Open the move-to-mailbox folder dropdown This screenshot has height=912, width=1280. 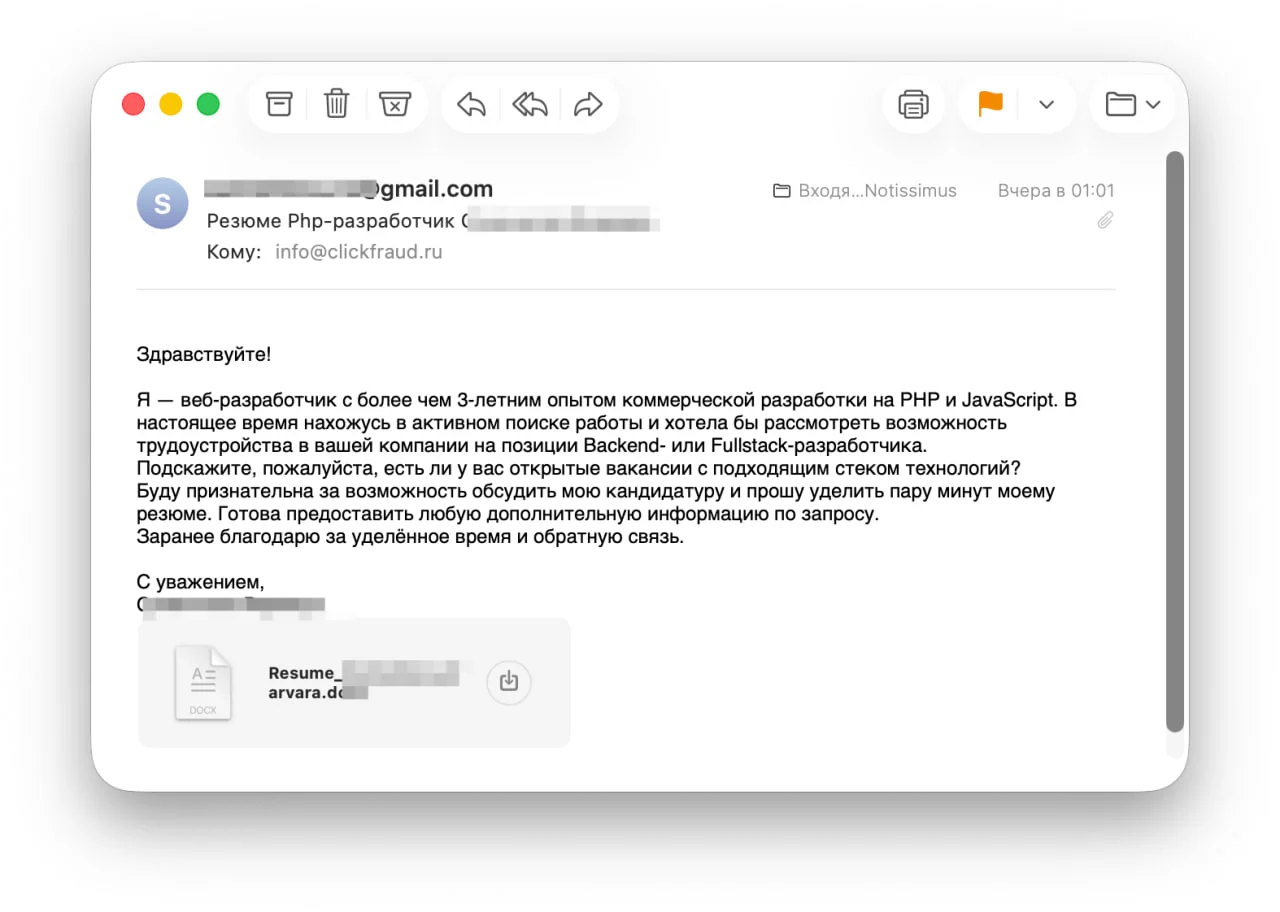click(1133, 104)
